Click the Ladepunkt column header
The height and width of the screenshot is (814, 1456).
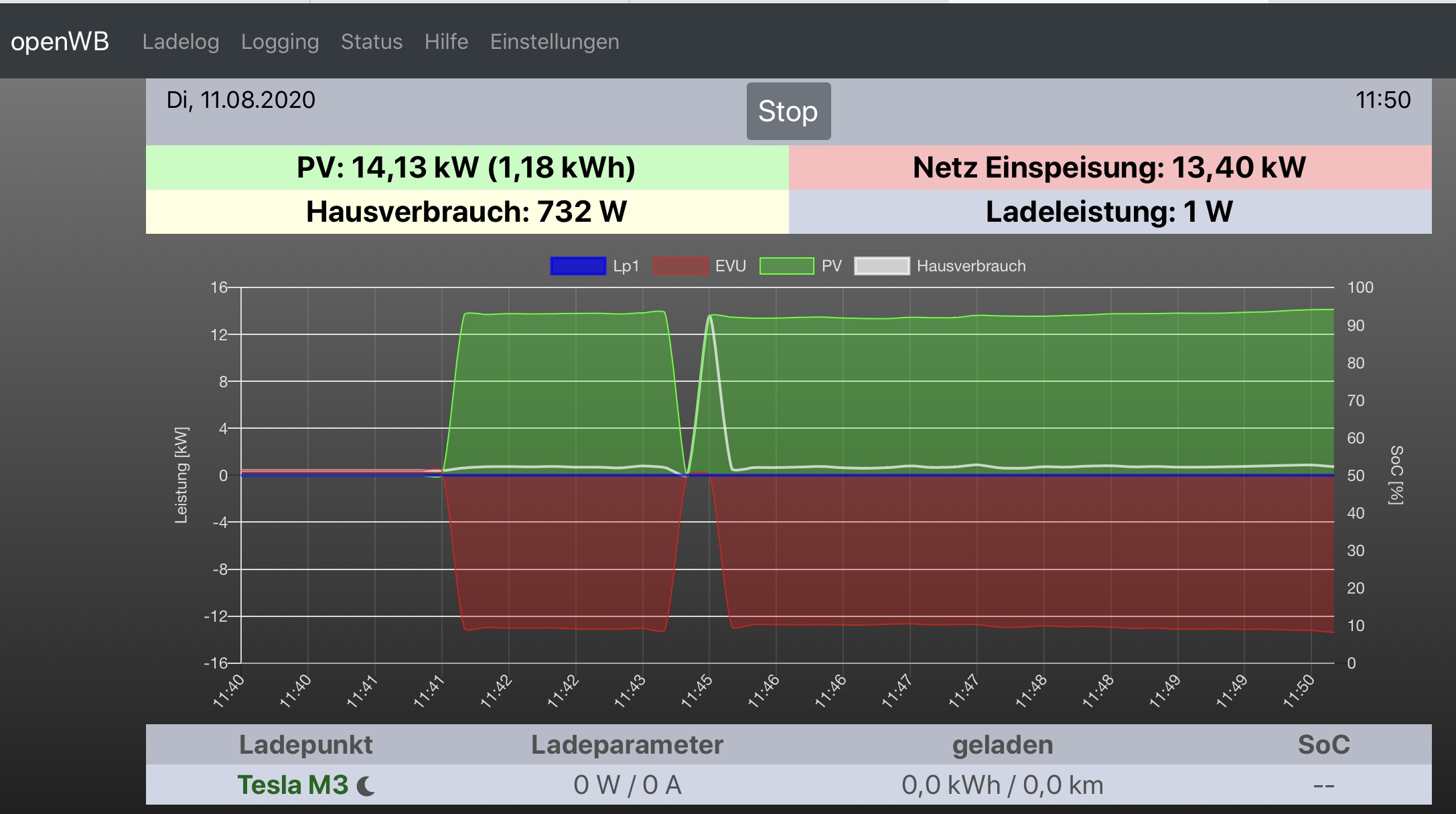(x=306, y=745)
